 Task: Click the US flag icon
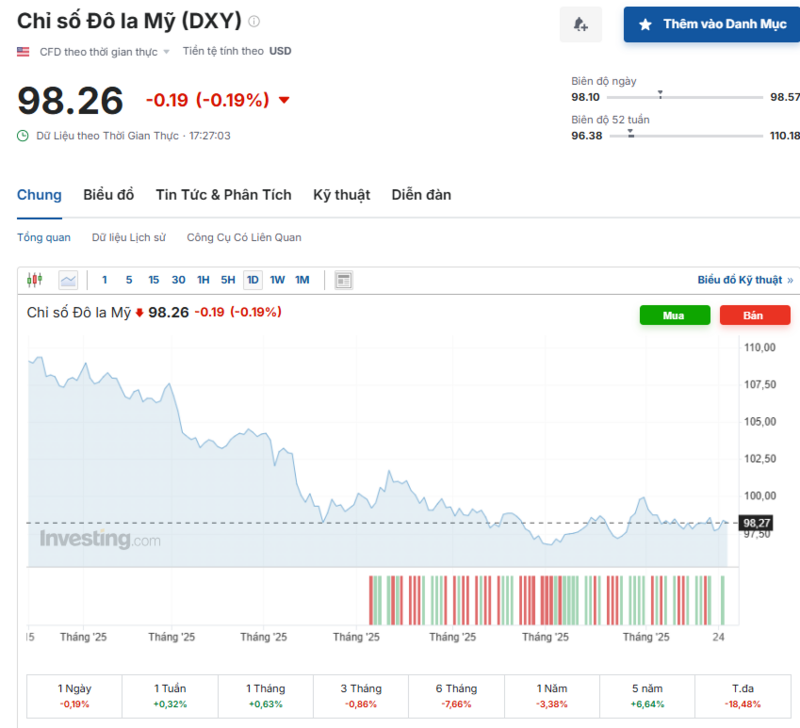click(22, 50)
